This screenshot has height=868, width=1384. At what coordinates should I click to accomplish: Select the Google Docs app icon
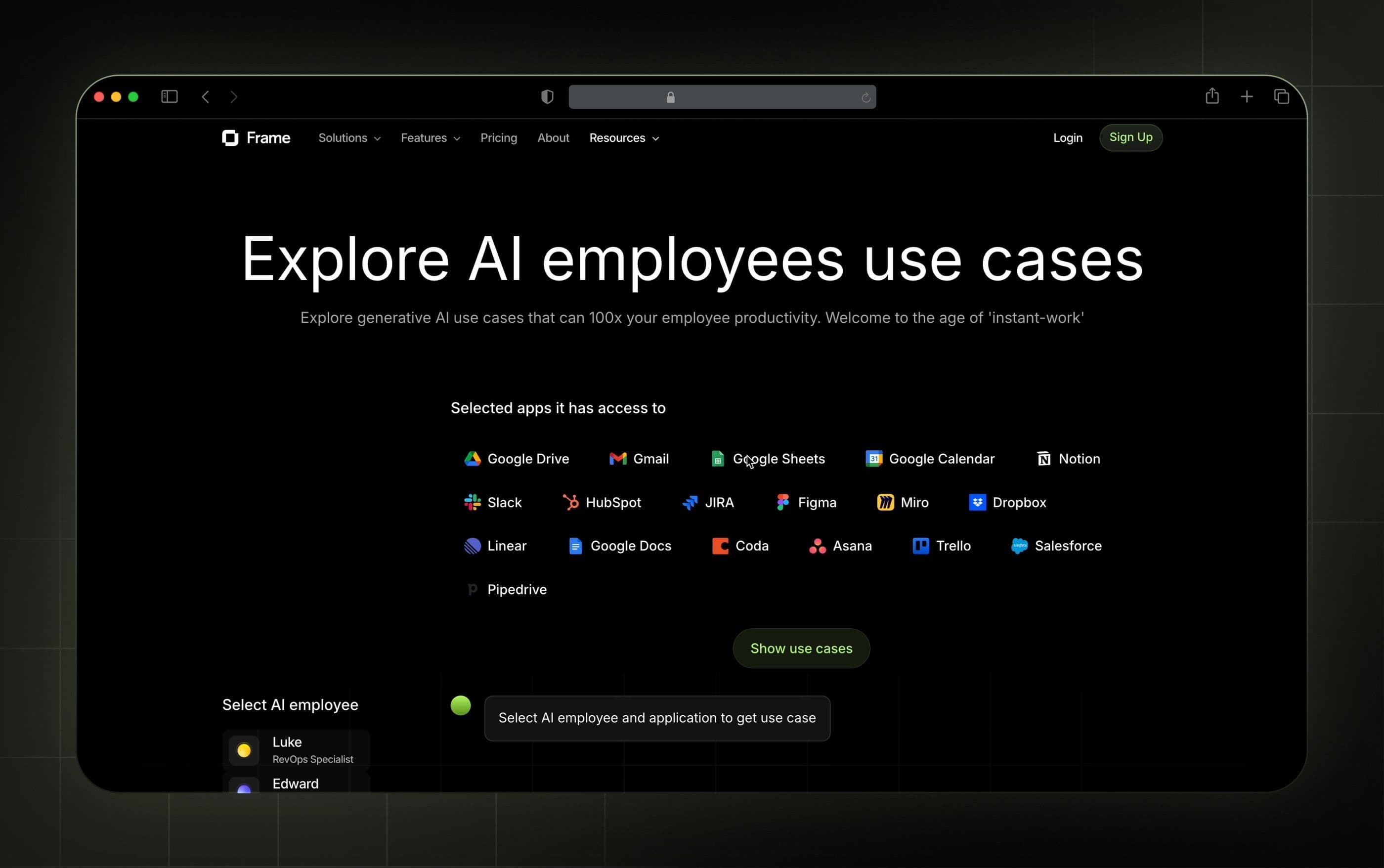[x=575, y=546]
